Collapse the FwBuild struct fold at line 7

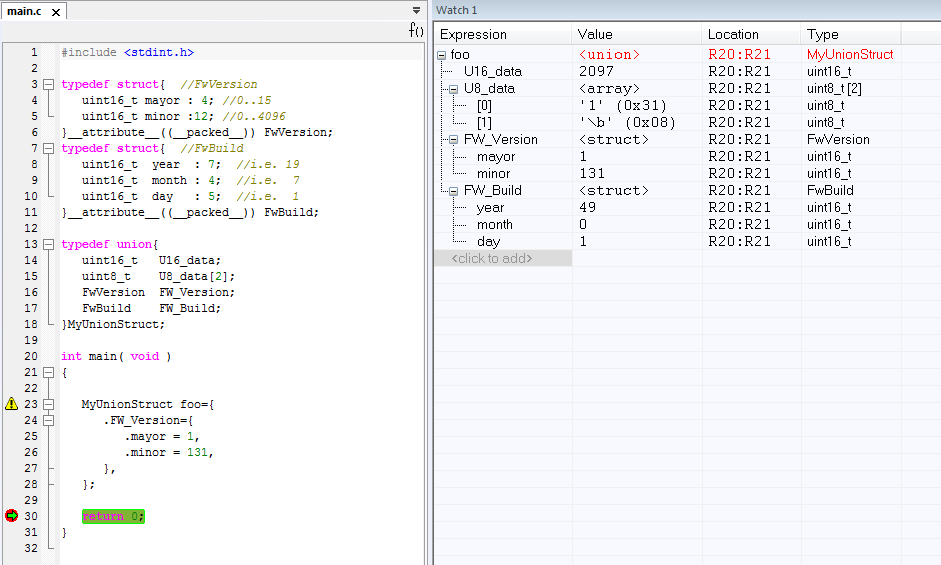pos(49,148)
